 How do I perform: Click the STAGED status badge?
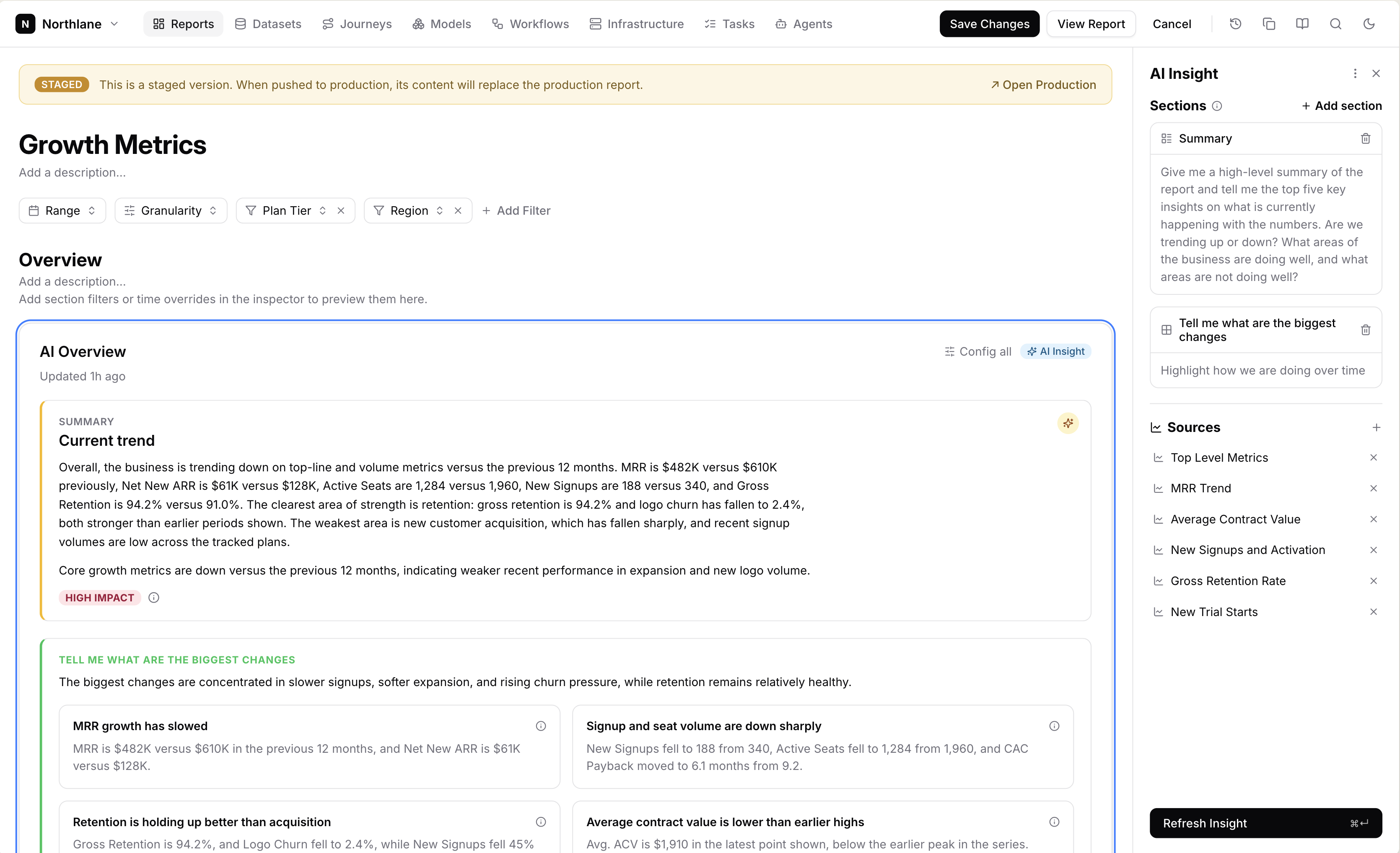click(x=61, y=85)
